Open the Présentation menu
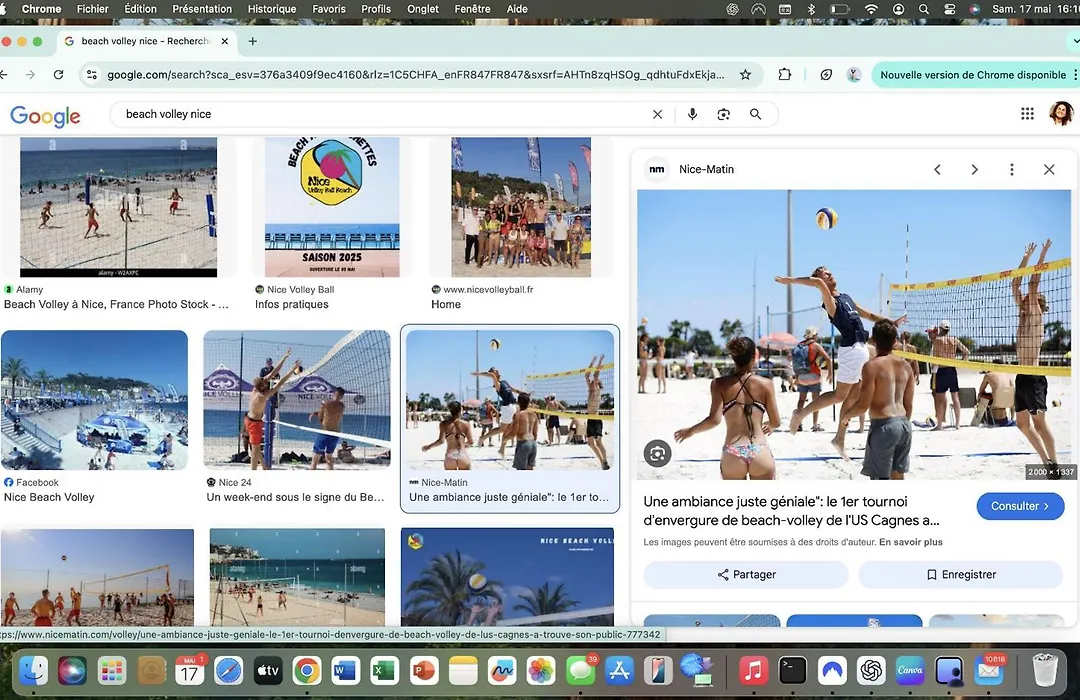1080x700 pixels. click(202, 9)
